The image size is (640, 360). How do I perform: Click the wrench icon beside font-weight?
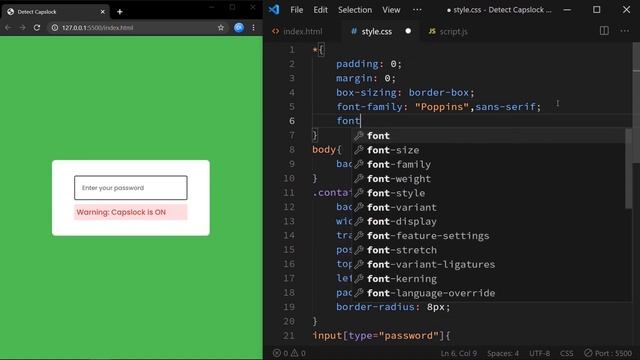click(x=359, y=178)
